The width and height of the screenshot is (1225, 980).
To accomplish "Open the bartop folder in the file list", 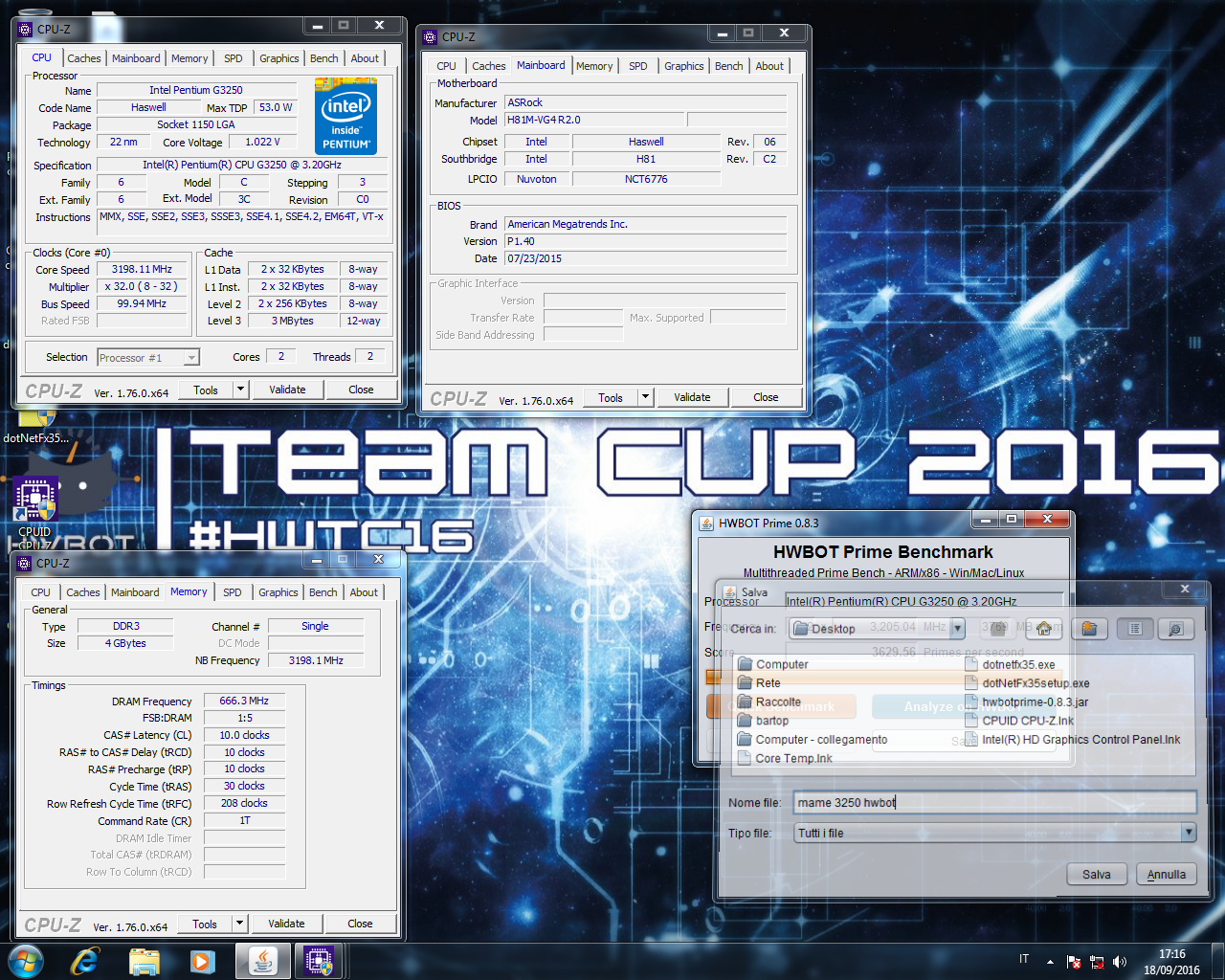I will (x=763, y=721).
